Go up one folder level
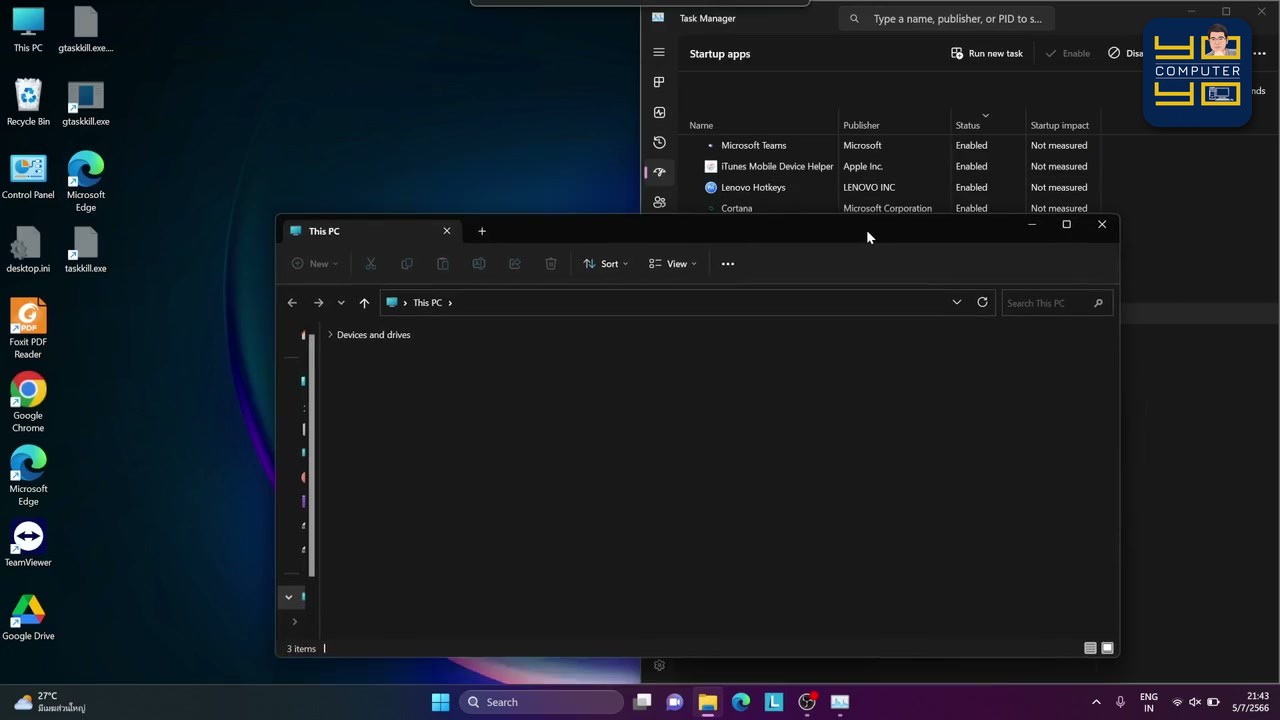This screenshot has height=720, width=1280. [x=364, y=303]
